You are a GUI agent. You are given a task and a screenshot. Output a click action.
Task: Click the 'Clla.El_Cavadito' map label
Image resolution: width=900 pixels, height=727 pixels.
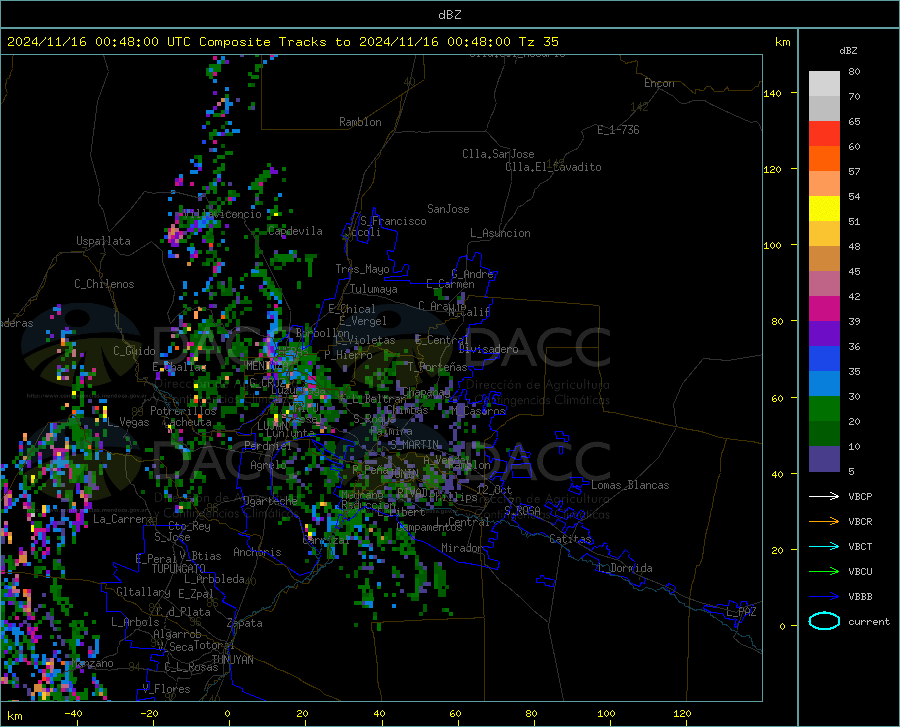click(x=553, y=167)
